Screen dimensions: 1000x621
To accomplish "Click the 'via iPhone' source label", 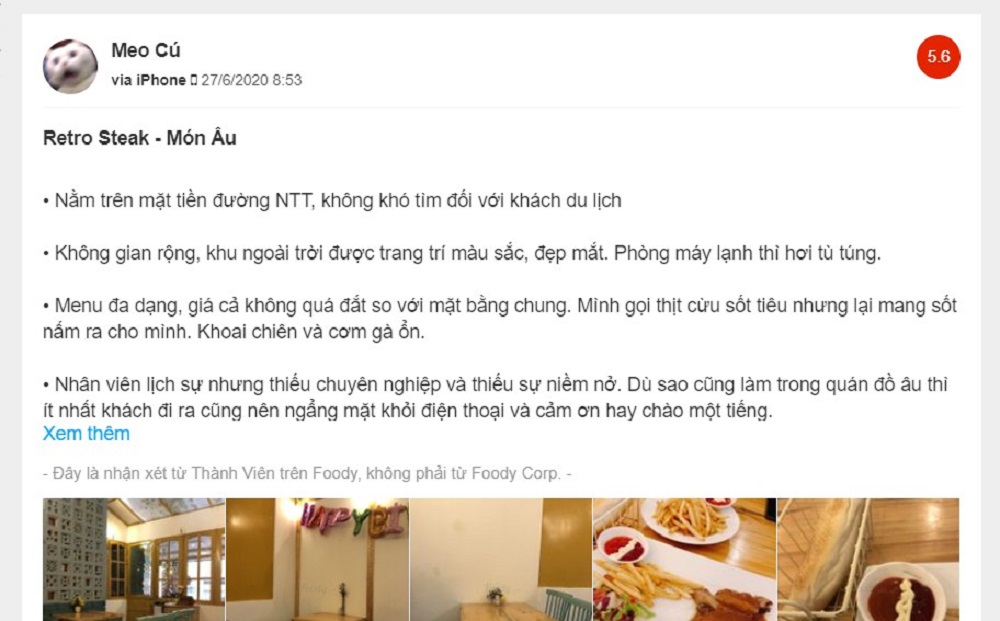I will tap(148, 80).
